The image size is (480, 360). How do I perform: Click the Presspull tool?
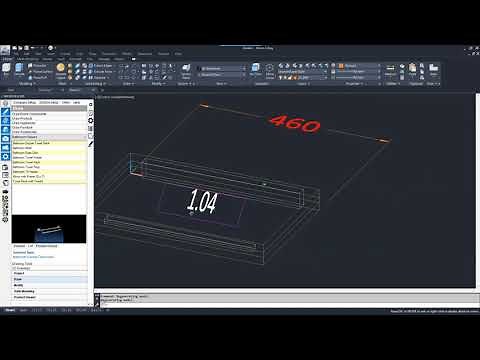(38, 78)
